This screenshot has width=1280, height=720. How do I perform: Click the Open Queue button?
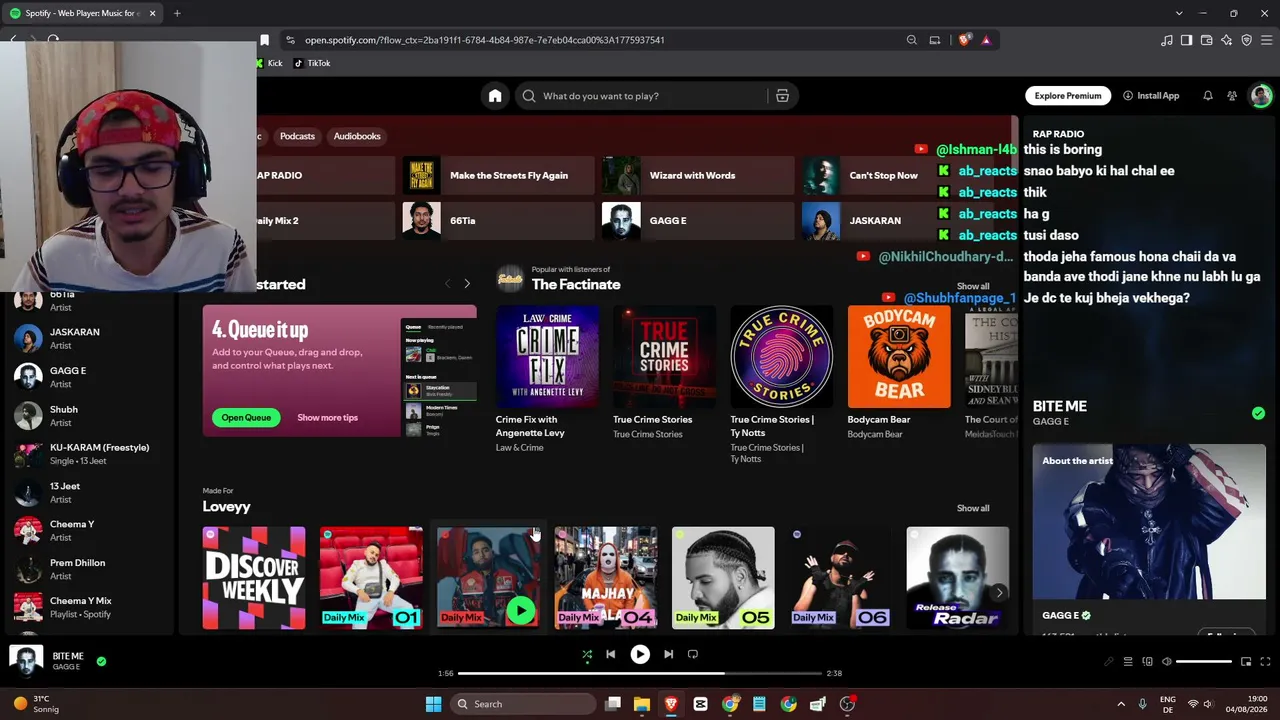click(x=246, y=417)
